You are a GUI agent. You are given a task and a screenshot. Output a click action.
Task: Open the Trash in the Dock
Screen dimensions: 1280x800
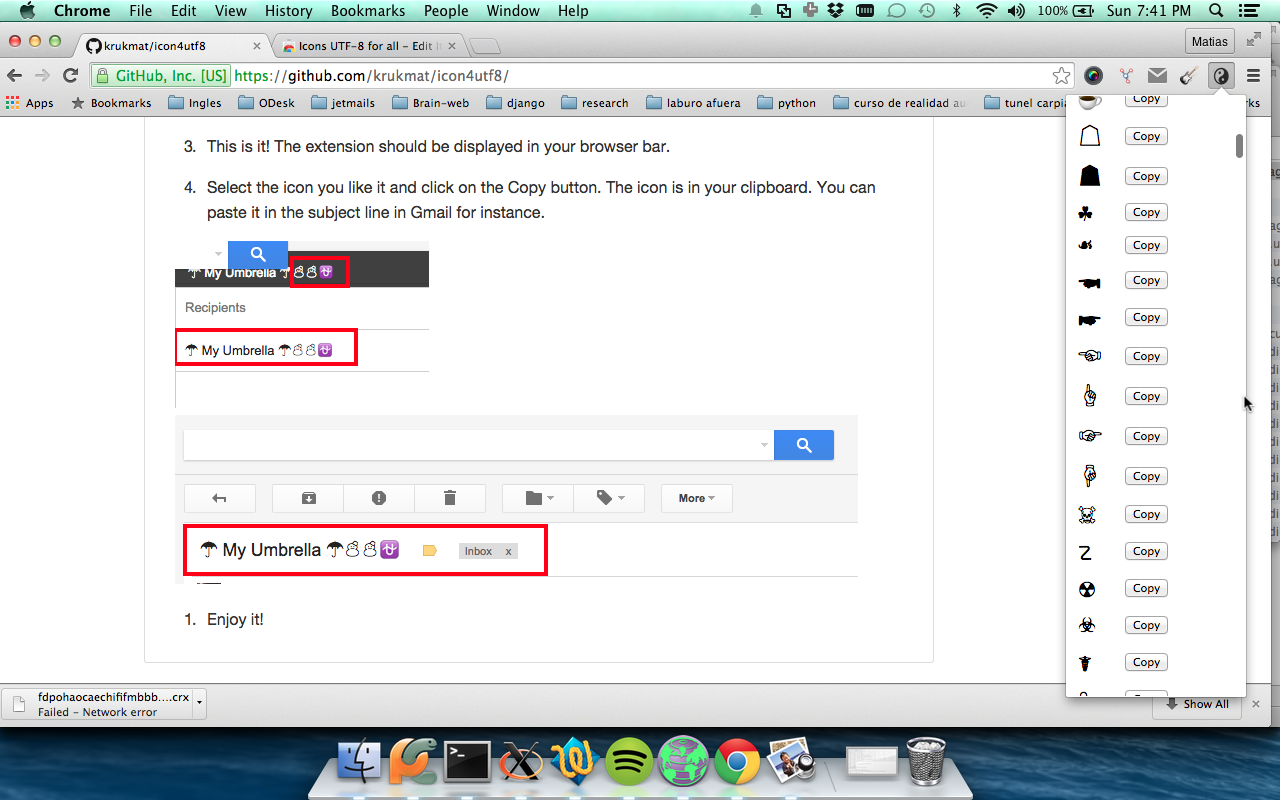[x=925, y=762]
